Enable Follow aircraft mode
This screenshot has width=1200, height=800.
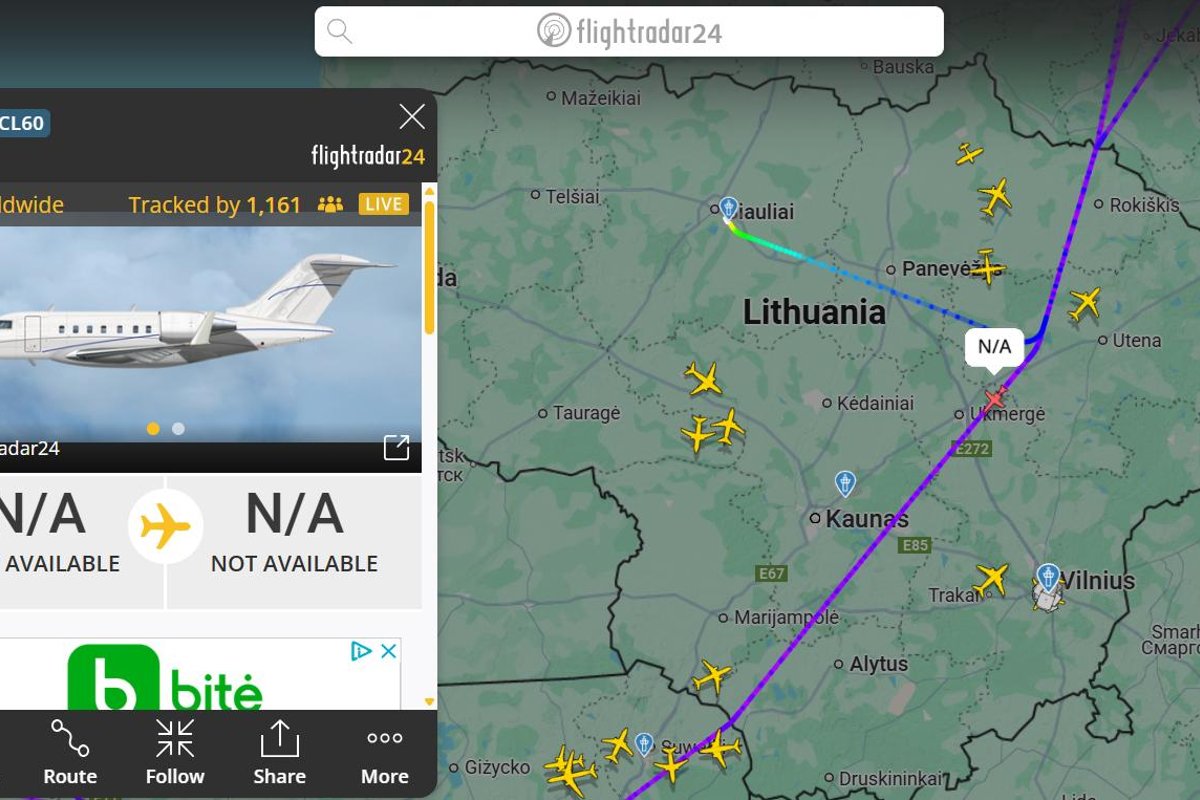coord(175,752)
